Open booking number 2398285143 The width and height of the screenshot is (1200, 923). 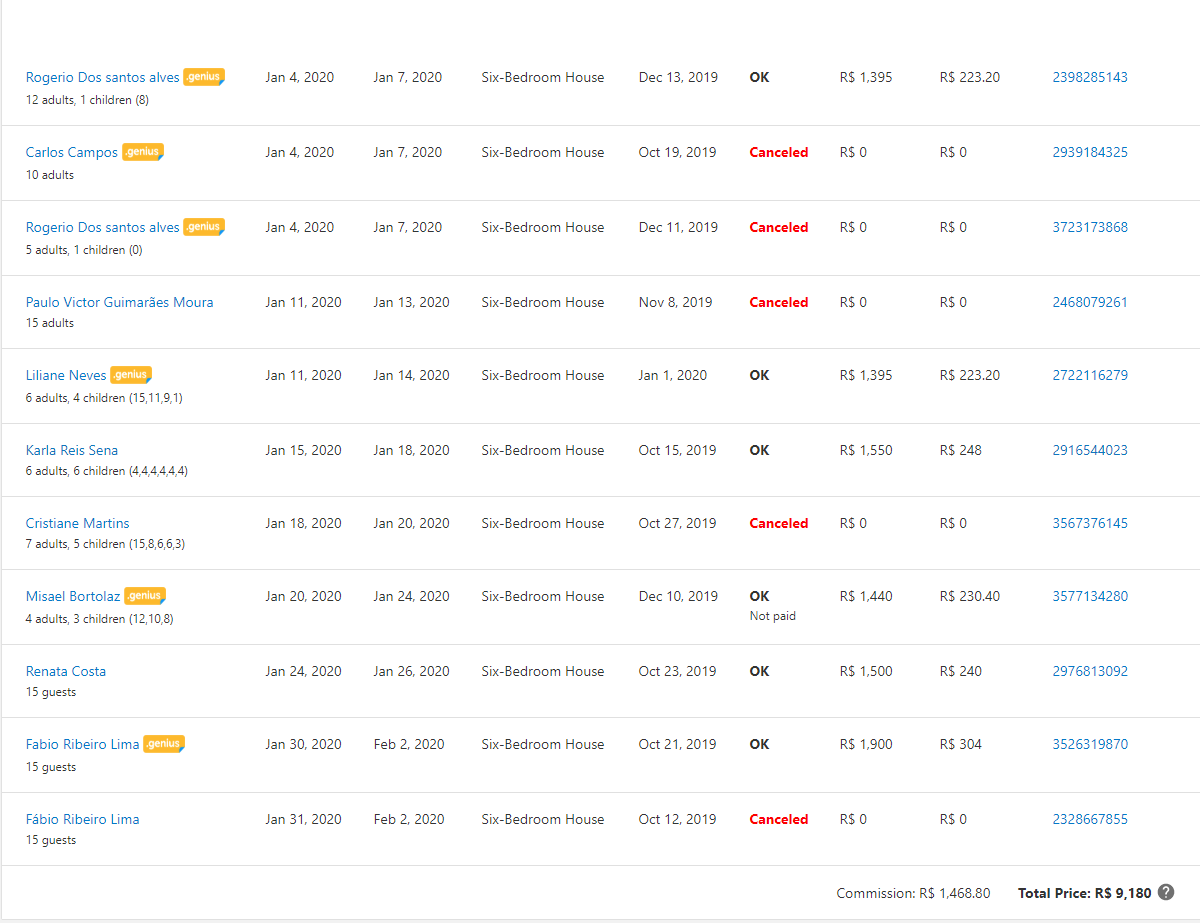coord(1090,78)
